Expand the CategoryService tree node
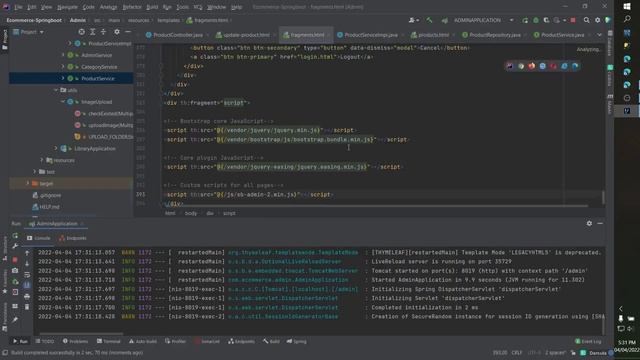Viewport: 640px width, 360px height. (x=63, y=67)
